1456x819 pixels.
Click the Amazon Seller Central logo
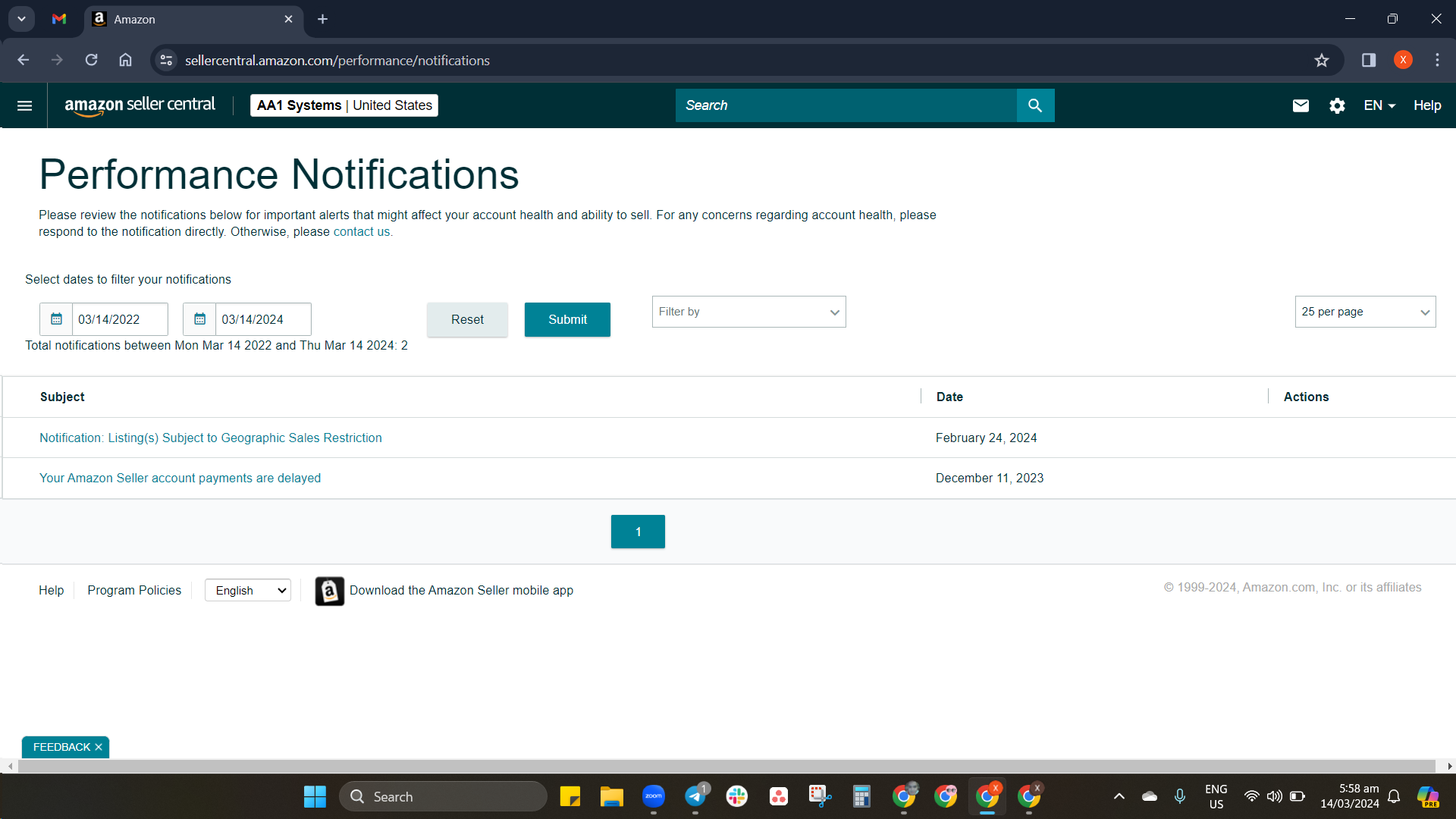140,105
